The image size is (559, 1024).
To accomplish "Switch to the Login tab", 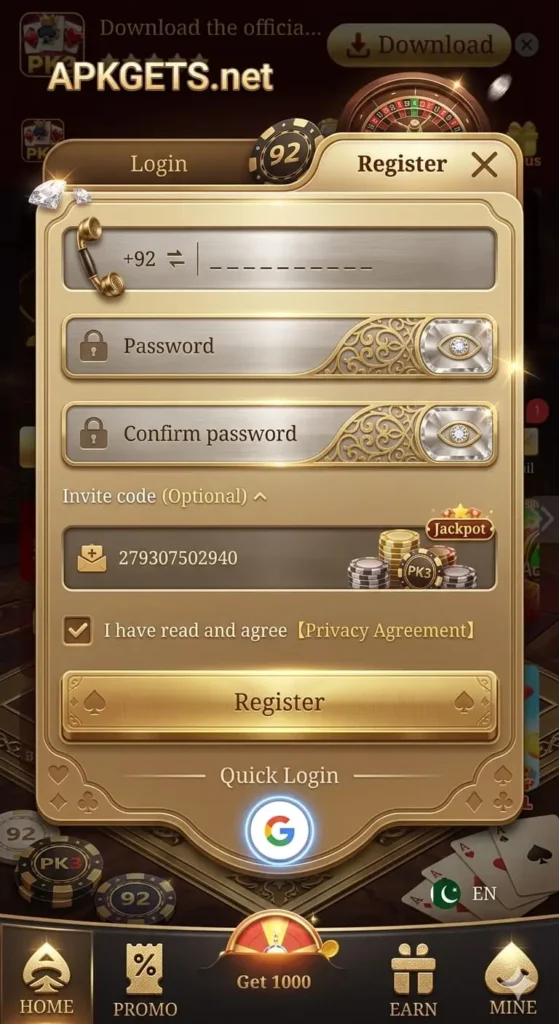I will 159,164.
